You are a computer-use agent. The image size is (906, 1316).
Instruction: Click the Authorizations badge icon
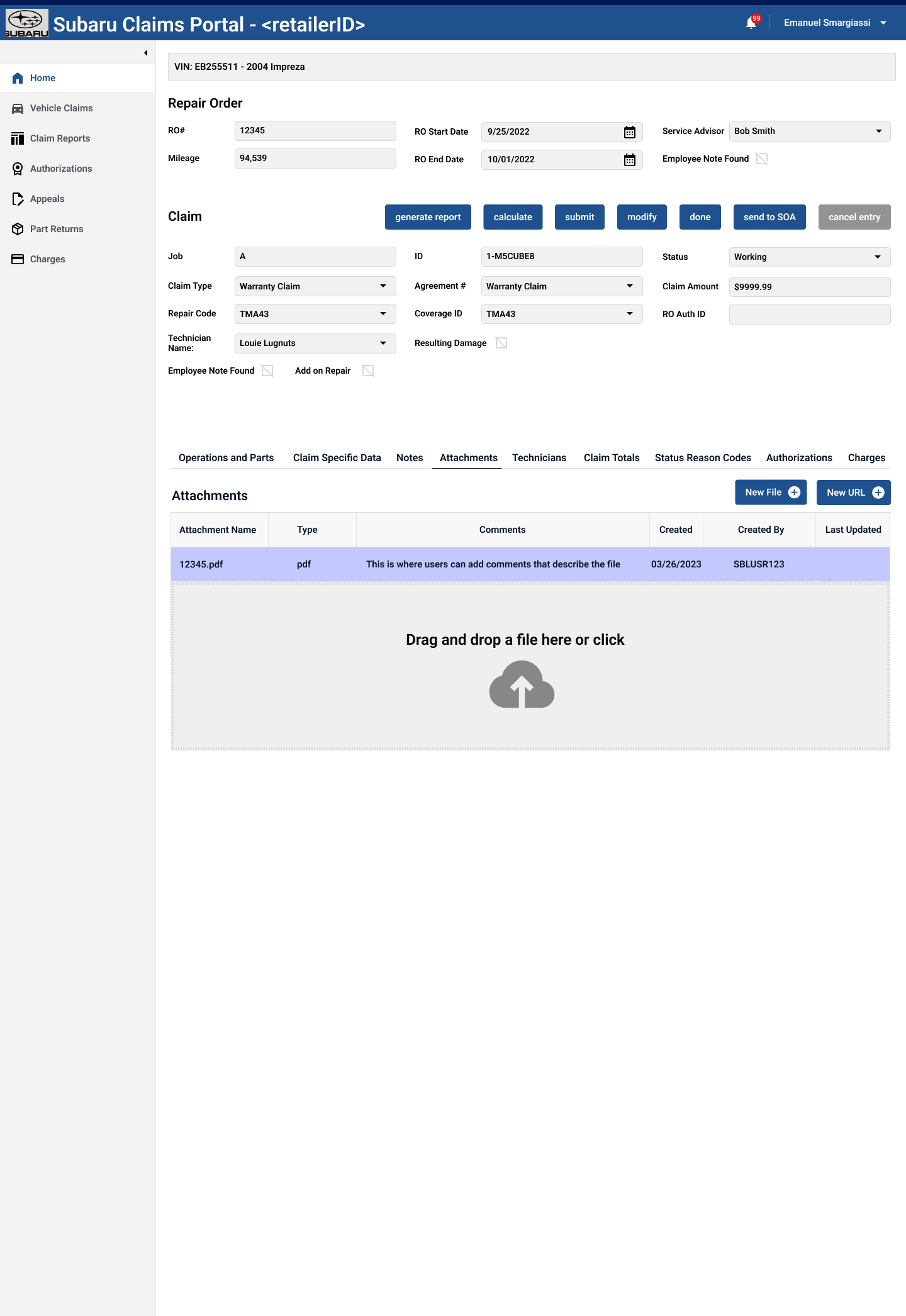pos(18,169)
